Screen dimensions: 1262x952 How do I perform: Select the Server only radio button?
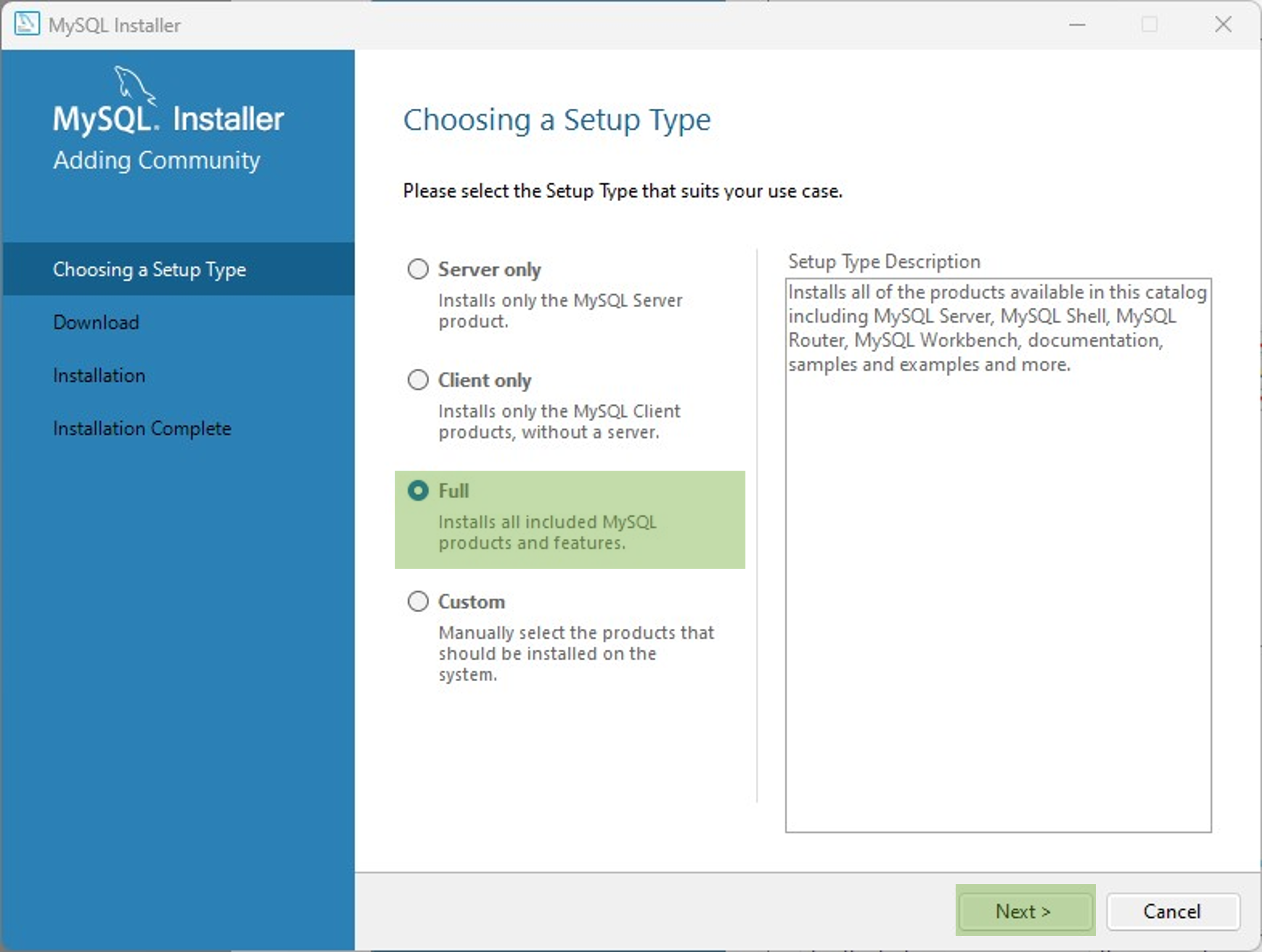pyautogui.click(x=418, y=268)
